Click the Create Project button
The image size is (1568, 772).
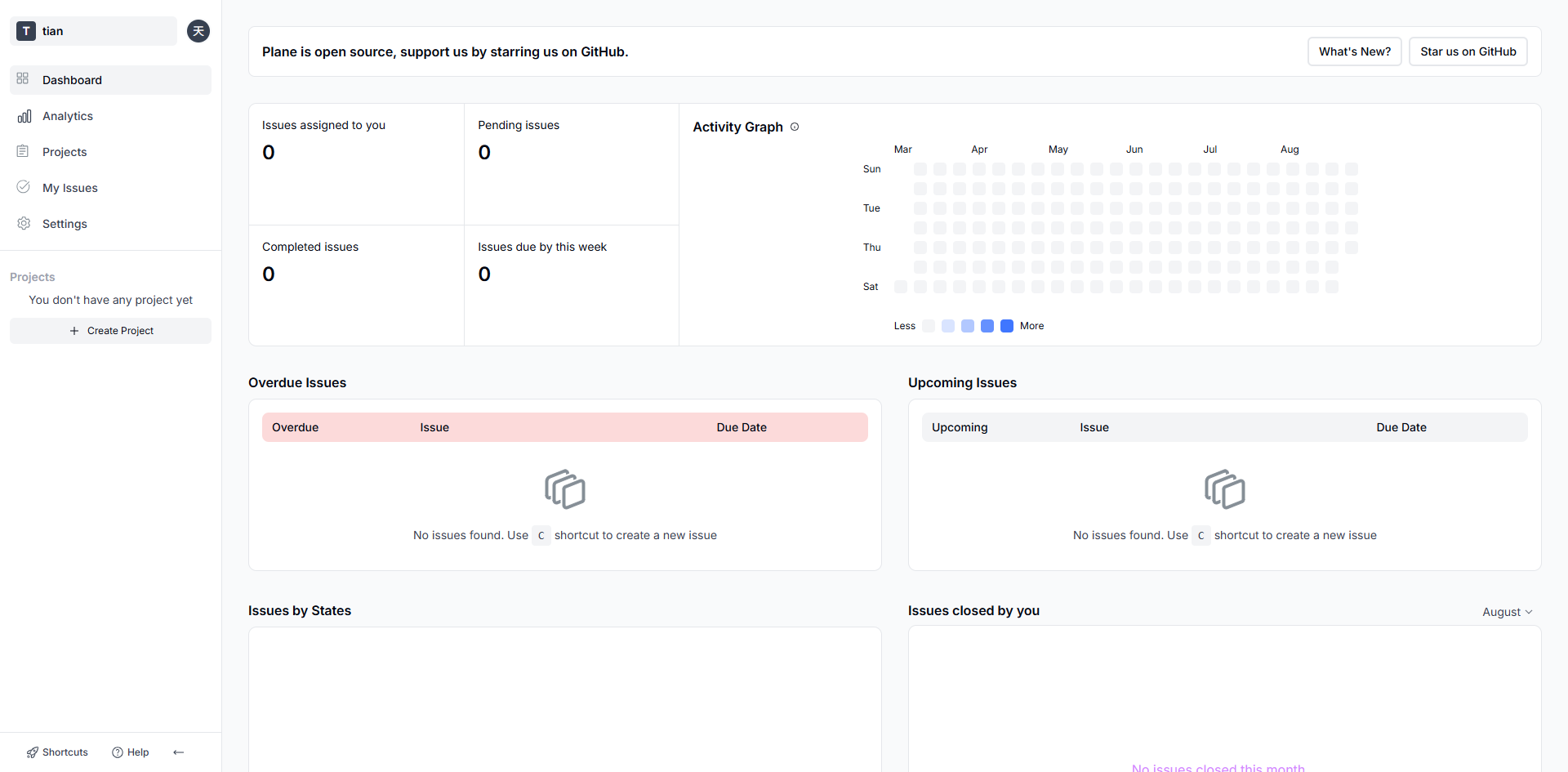[110, 331]
